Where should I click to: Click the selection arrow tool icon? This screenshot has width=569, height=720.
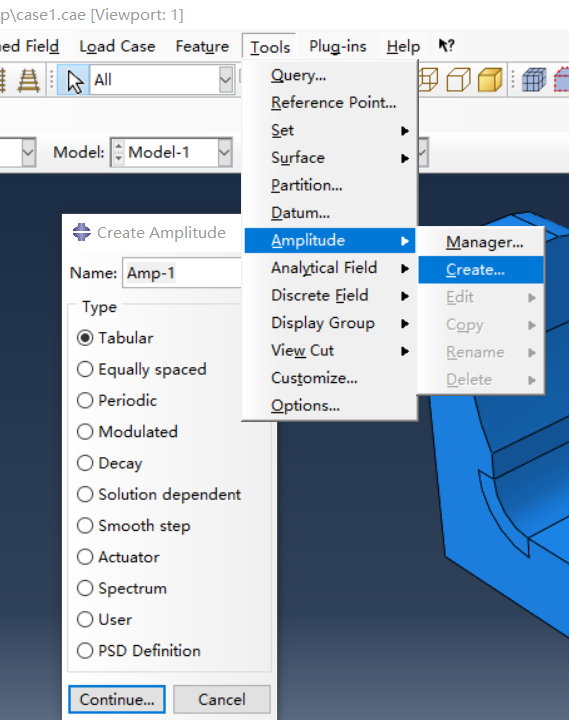73,80
